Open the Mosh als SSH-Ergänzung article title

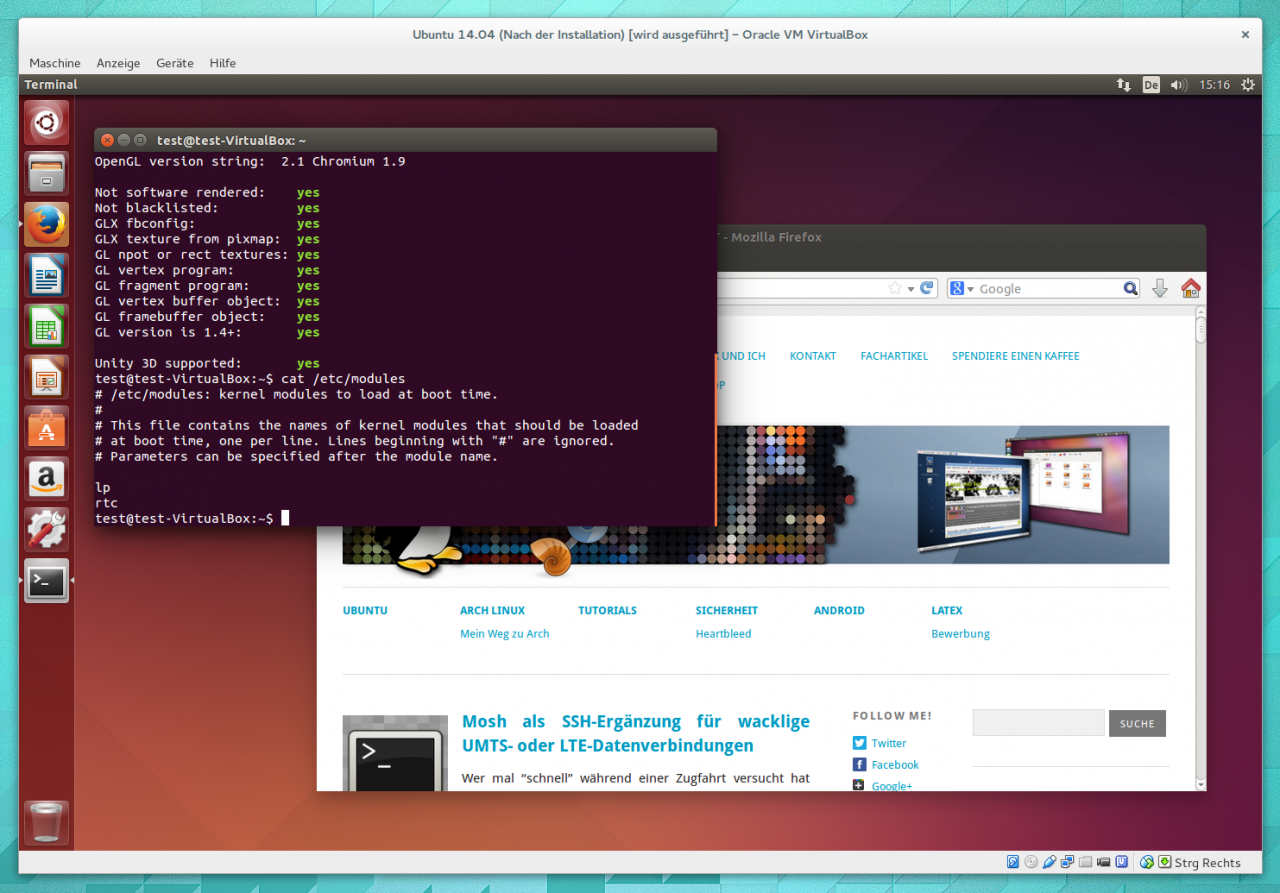(x=636, y=733)
